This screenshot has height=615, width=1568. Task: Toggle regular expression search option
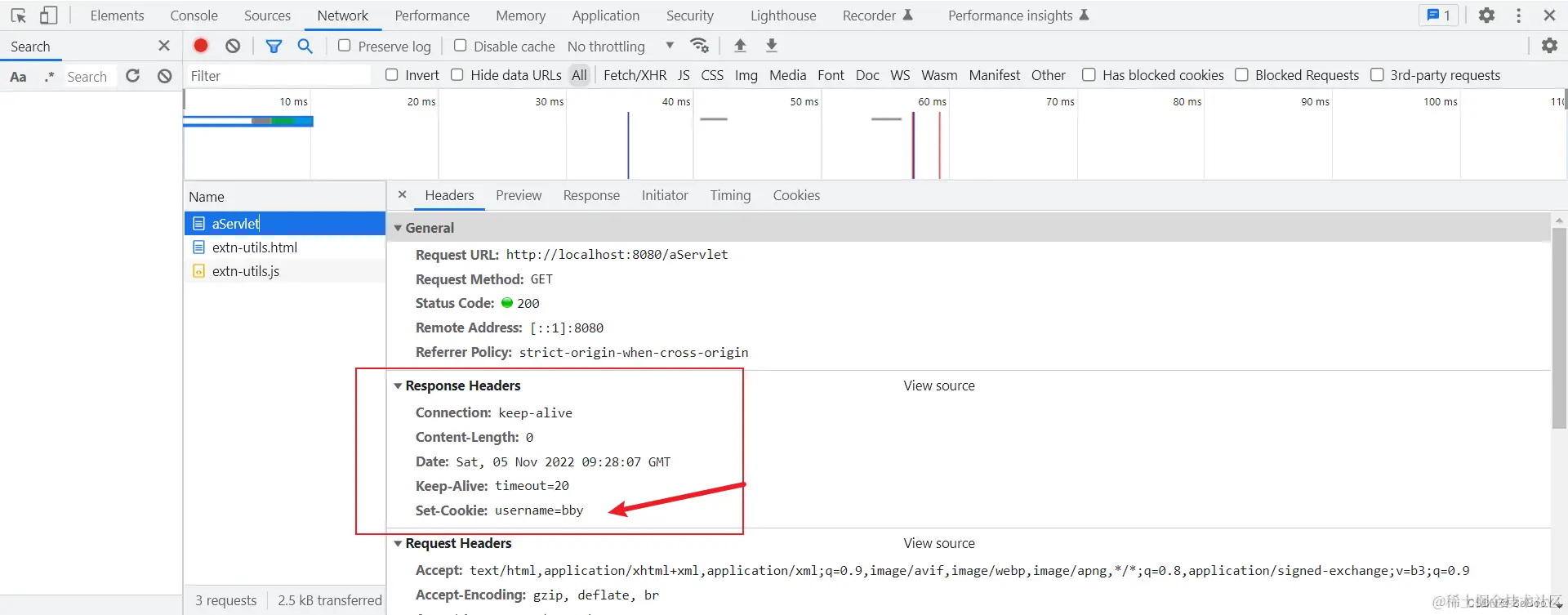[x=49, y=77]
